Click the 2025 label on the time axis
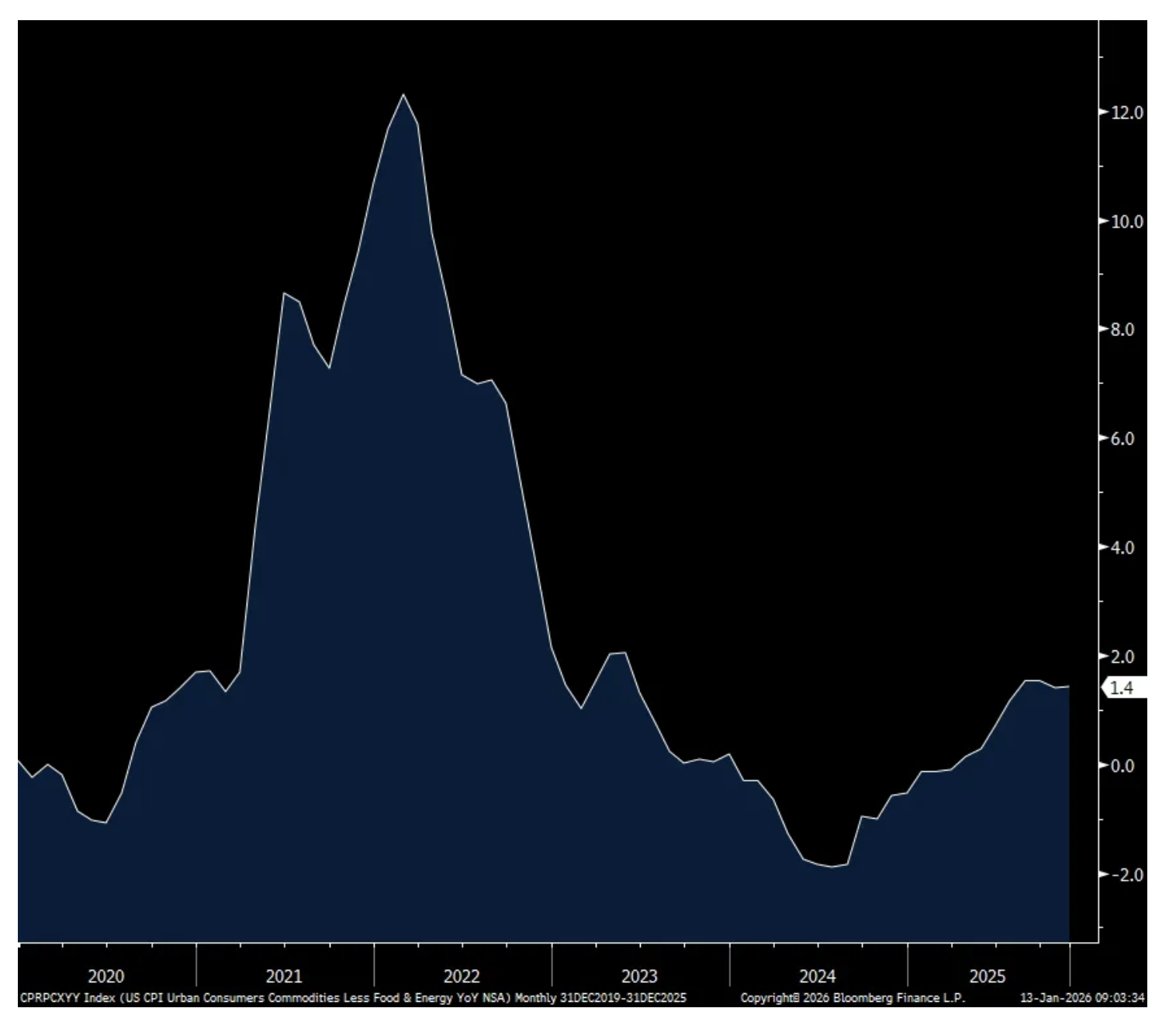The image size is (1176, 1015). pos(987,976)
